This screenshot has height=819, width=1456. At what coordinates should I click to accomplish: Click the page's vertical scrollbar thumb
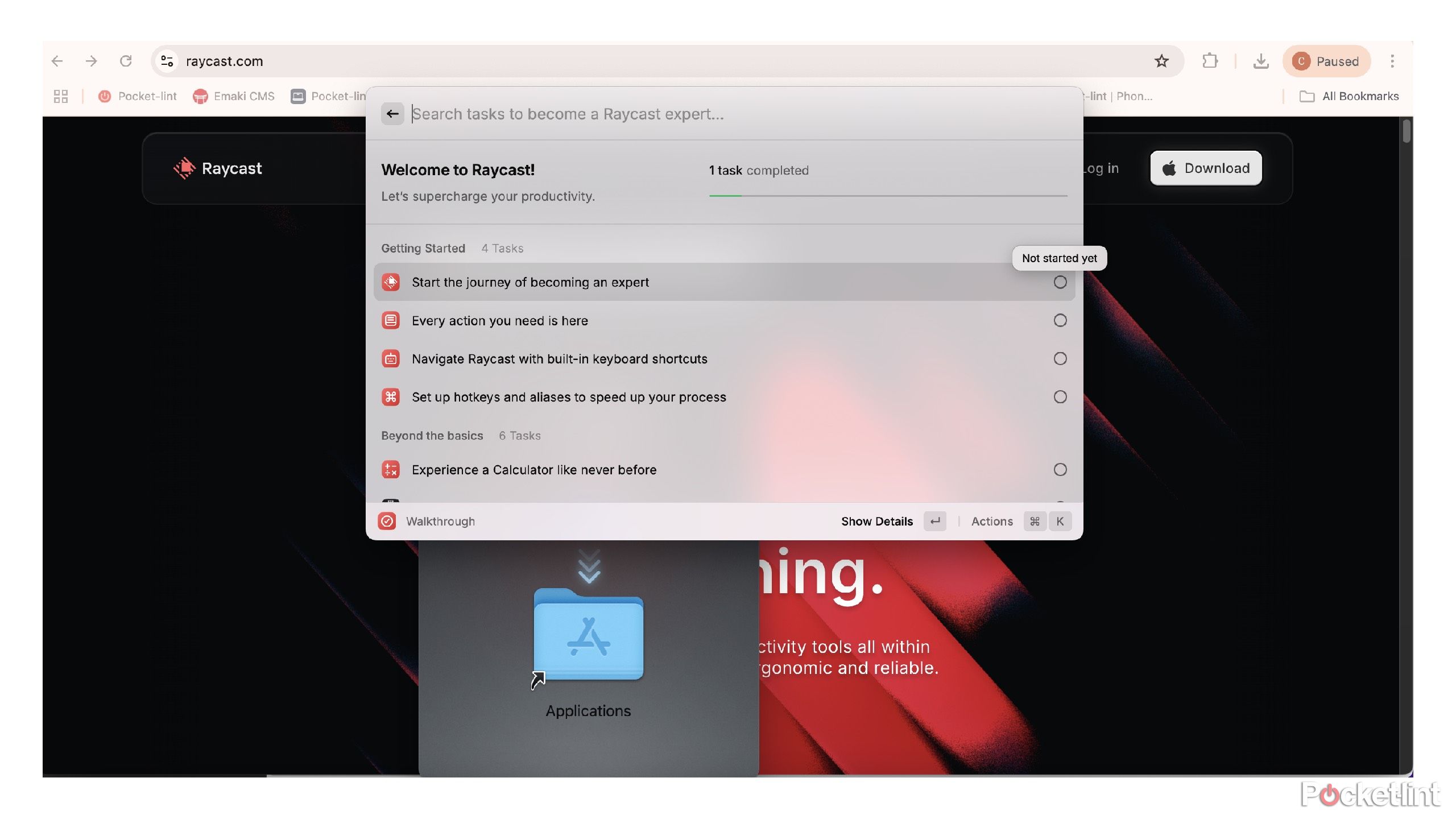click(1407, 131)
